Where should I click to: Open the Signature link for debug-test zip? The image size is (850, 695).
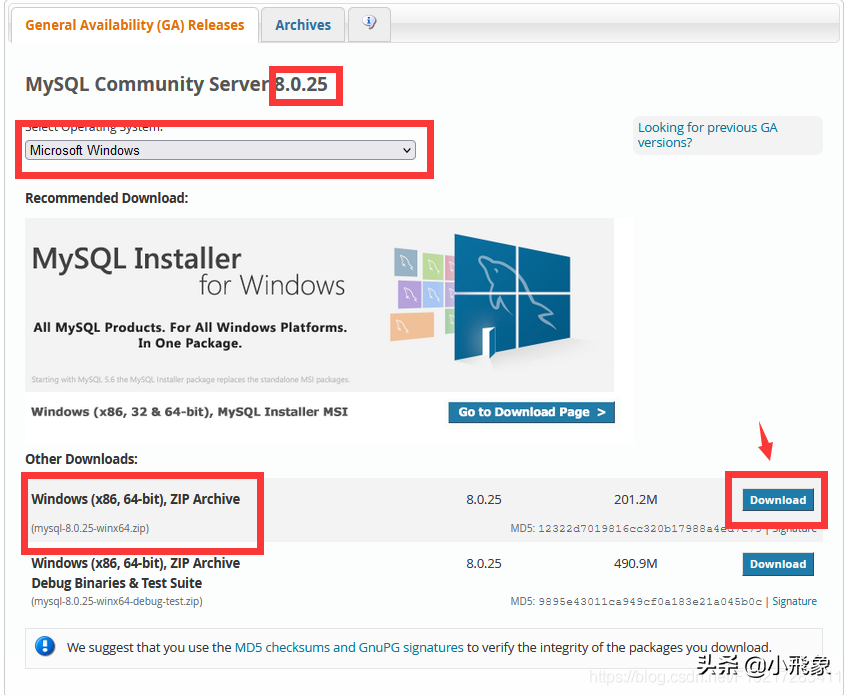[794, 601]
